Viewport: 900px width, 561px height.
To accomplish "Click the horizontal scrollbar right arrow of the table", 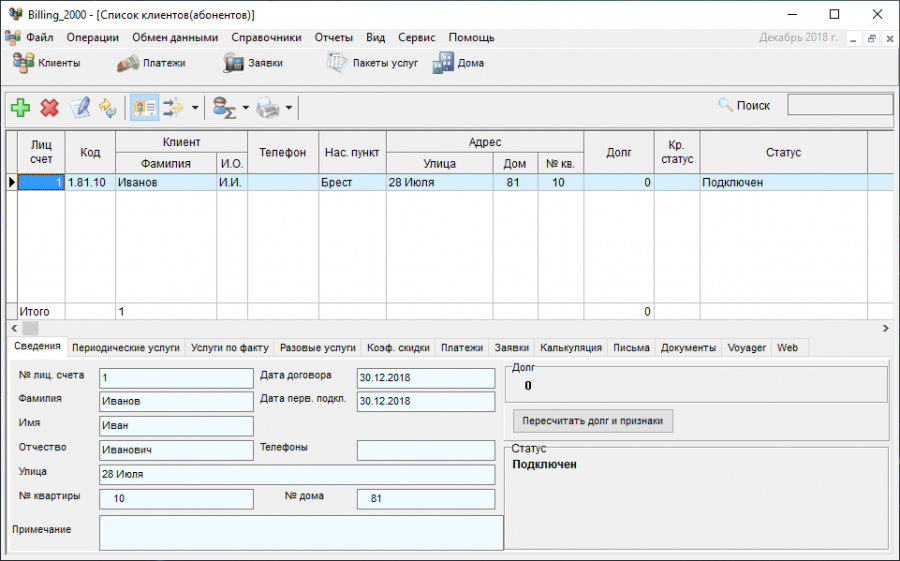I will click(x=885, y=328).
